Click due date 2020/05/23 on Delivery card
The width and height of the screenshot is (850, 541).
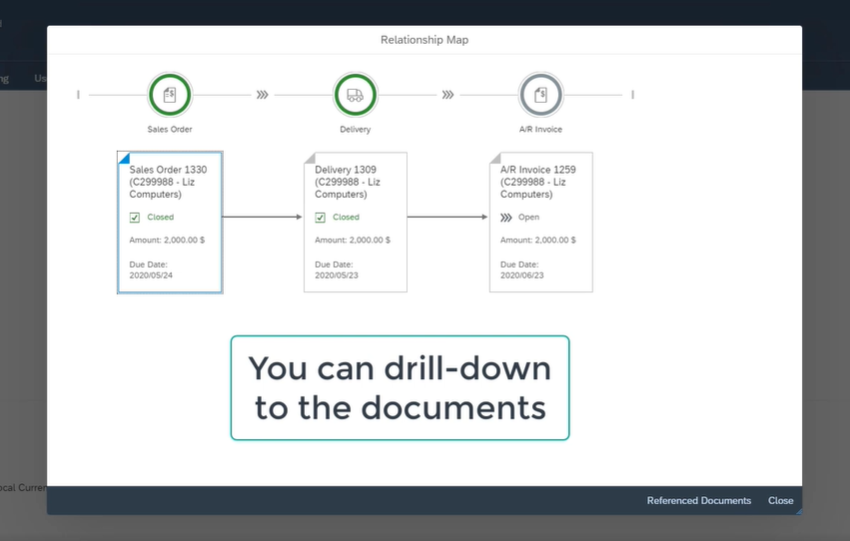click(336, 275)
